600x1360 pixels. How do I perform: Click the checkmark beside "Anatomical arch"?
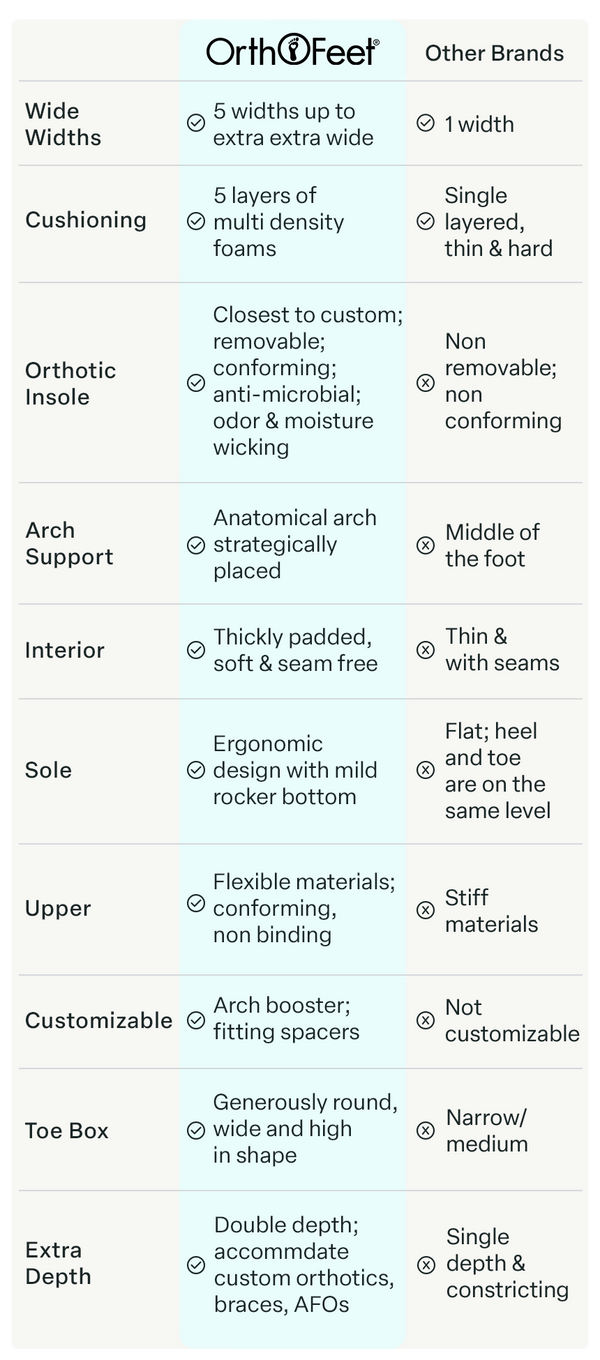(196, 545)
